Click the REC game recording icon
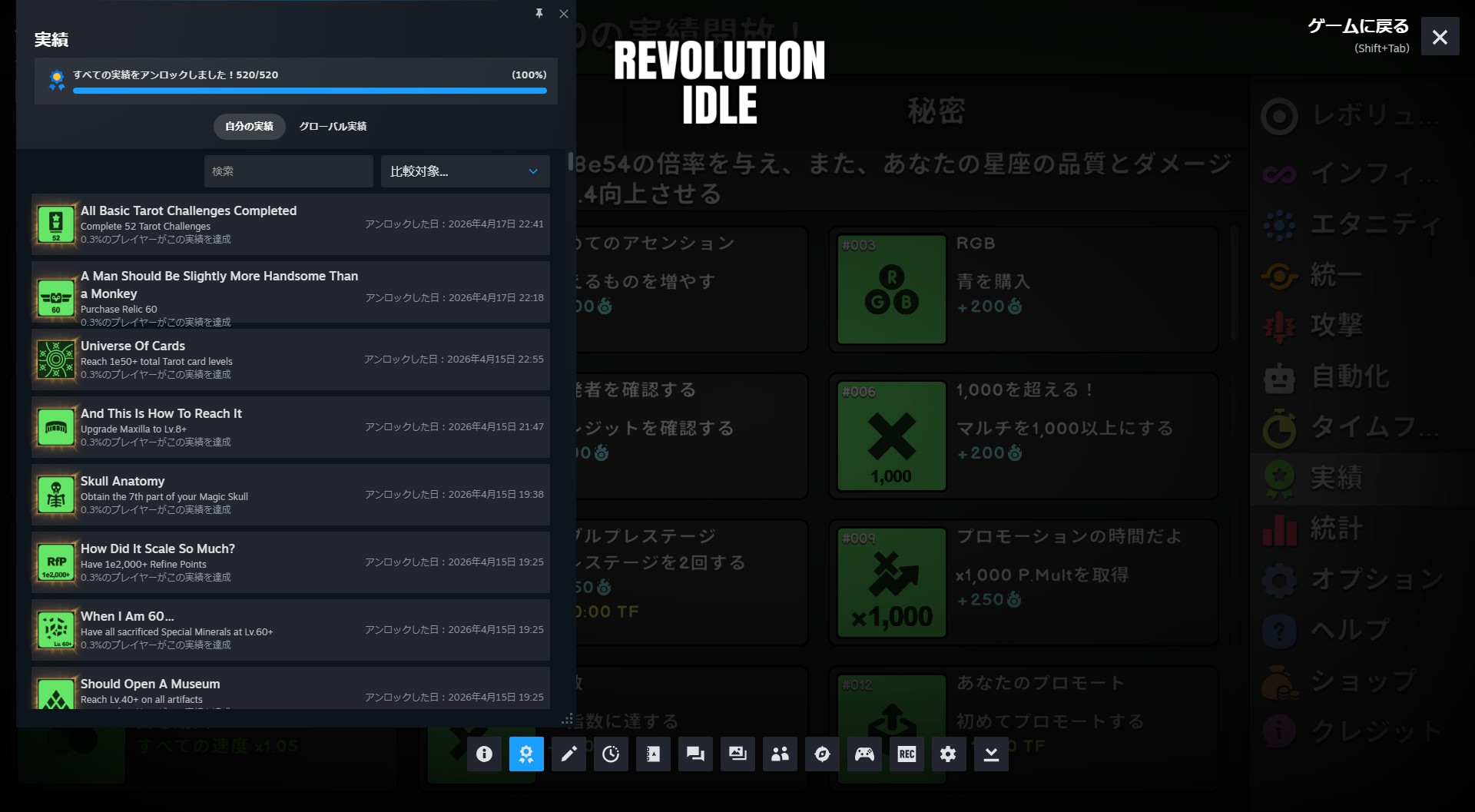 point(907,754)
